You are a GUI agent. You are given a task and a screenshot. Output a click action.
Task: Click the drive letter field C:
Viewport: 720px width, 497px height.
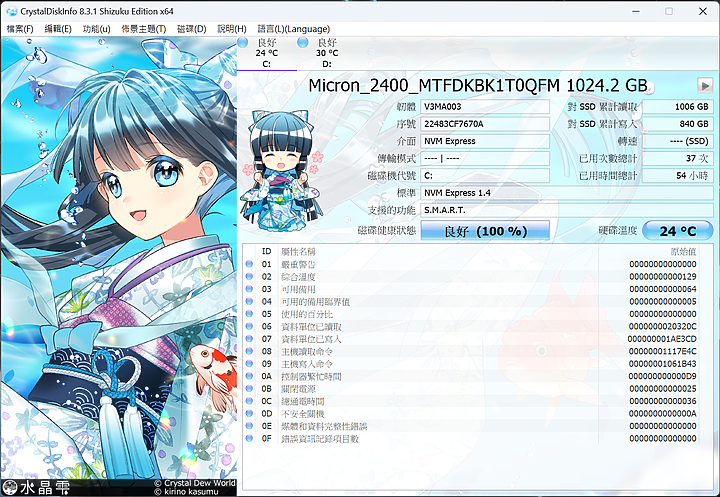click(x=485, y=175)
